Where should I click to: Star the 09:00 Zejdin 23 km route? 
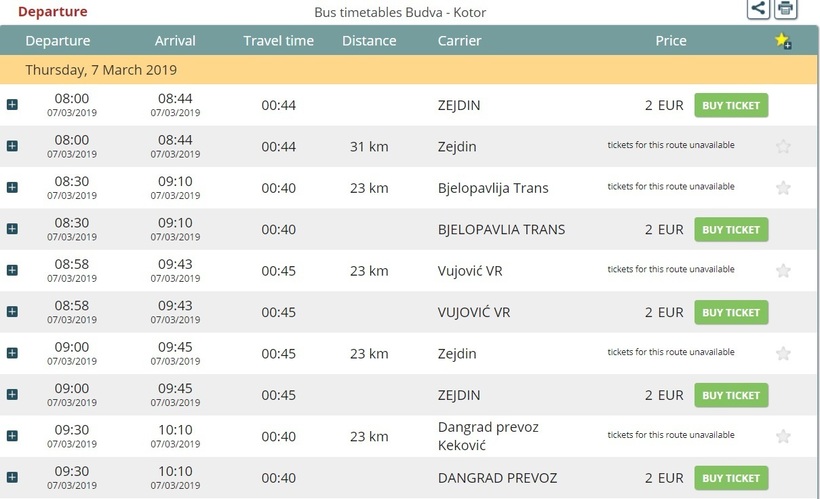[783, 353]
